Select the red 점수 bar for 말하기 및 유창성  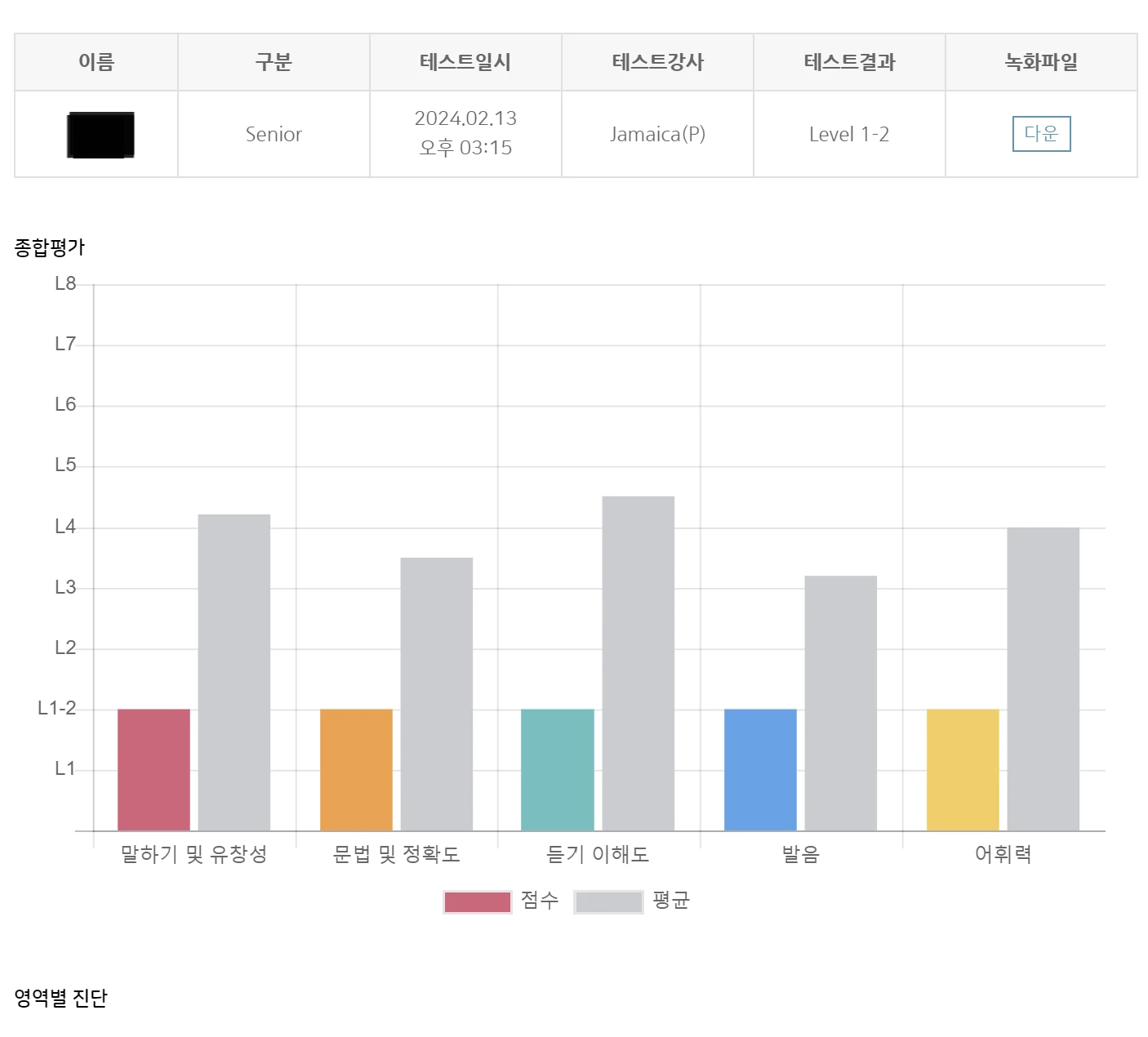[x=154, y=768]
